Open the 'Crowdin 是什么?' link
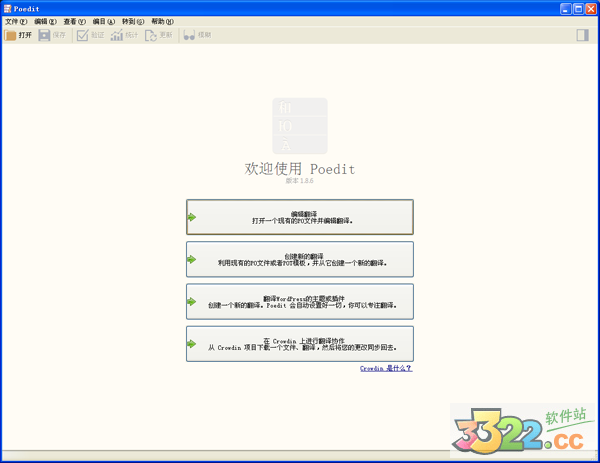This screenshot has width=600, height=463. [386, 368]
